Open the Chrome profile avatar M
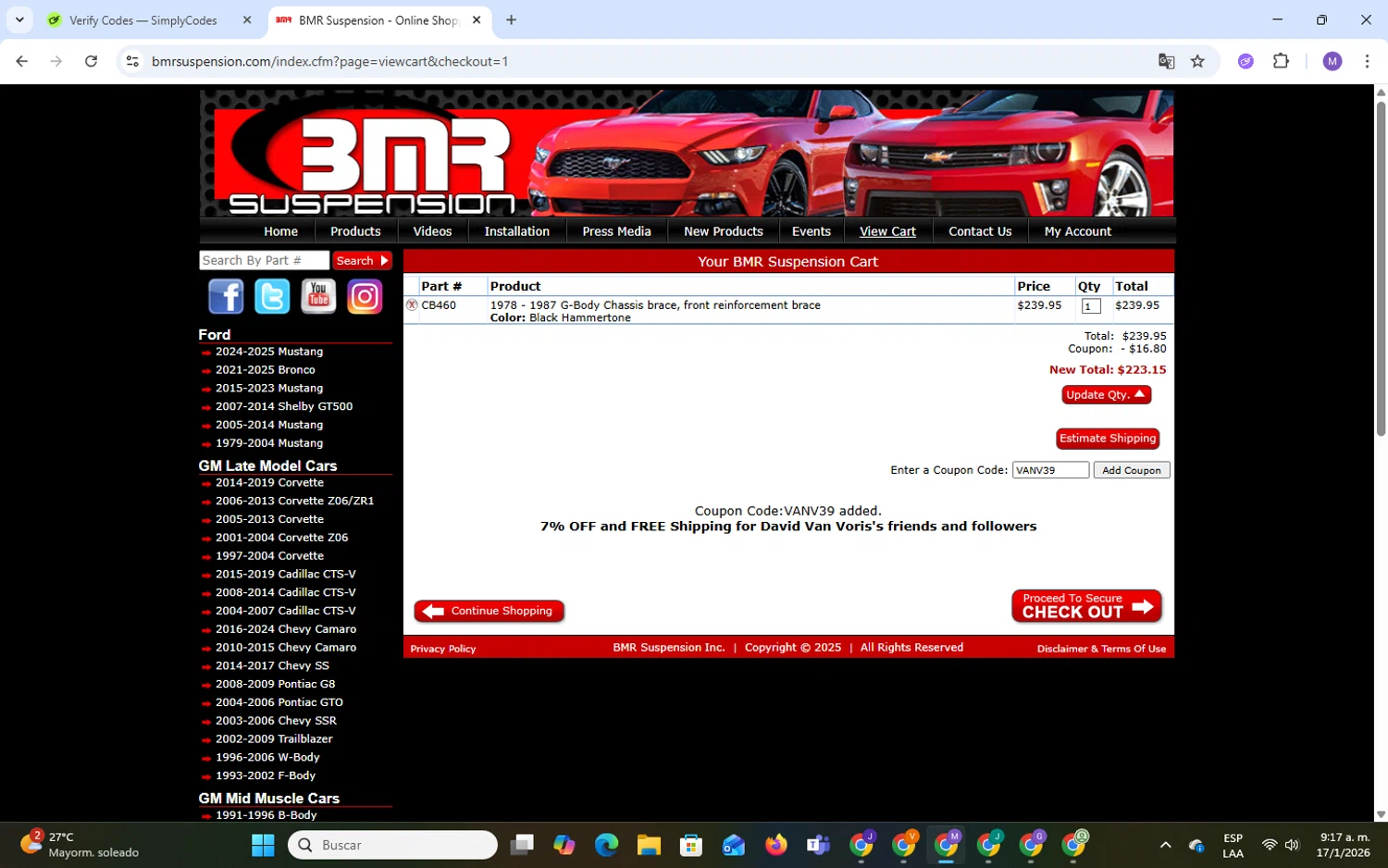This screenshot has width=1388, height=868. [x=1332, y=61]
